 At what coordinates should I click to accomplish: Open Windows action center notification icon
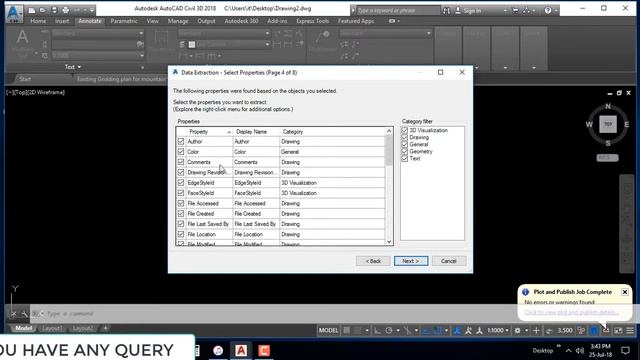625,350
